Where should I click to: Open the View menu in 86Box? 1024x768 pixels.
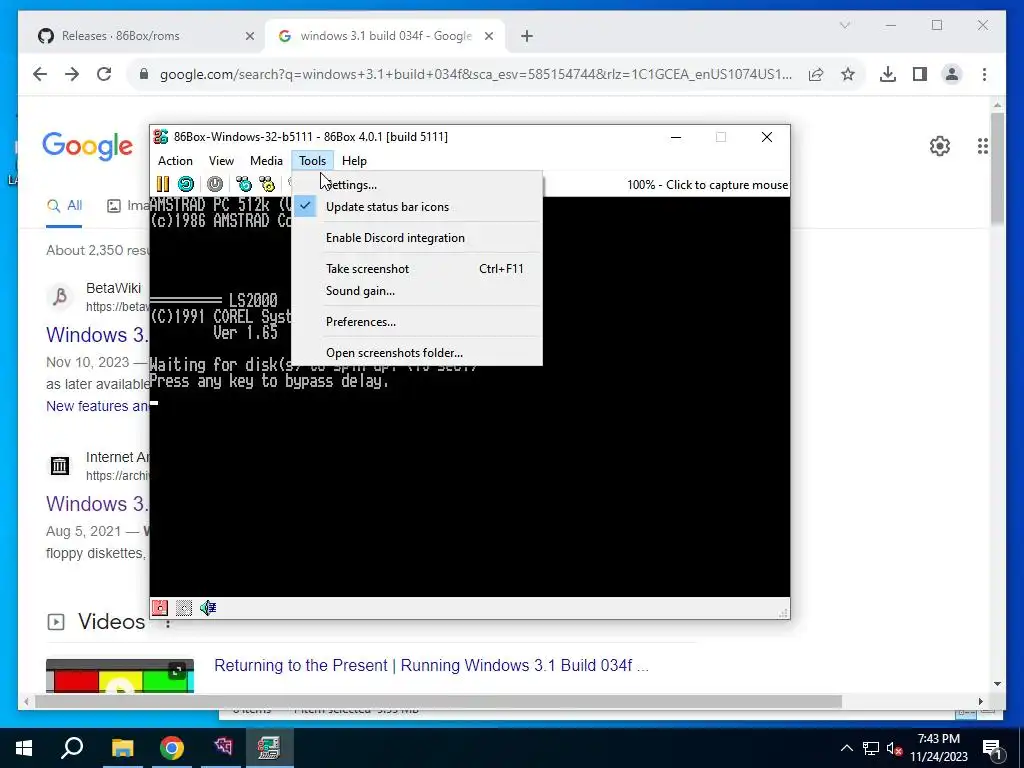tap(221, 161)
